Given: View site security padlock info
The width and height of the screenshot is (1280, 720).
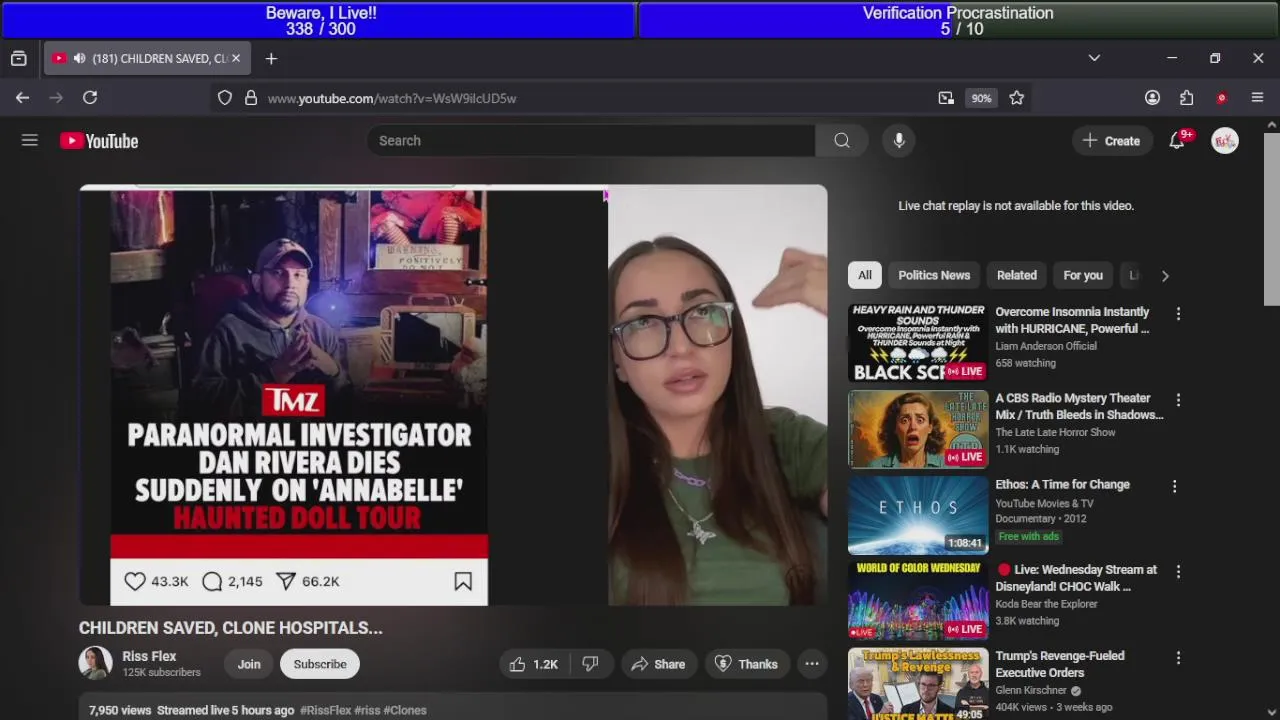Looking at the screenshot, I should 251,98.
